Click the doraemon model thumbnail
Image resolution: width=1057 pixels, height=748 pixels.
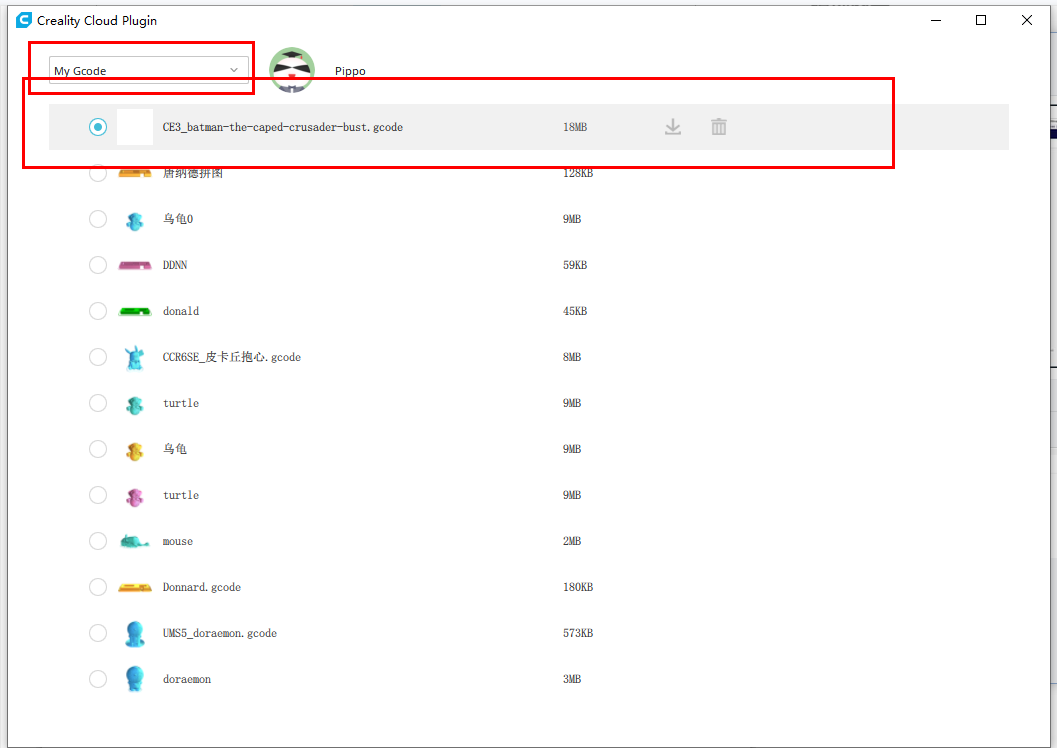[x=135, y=678]
